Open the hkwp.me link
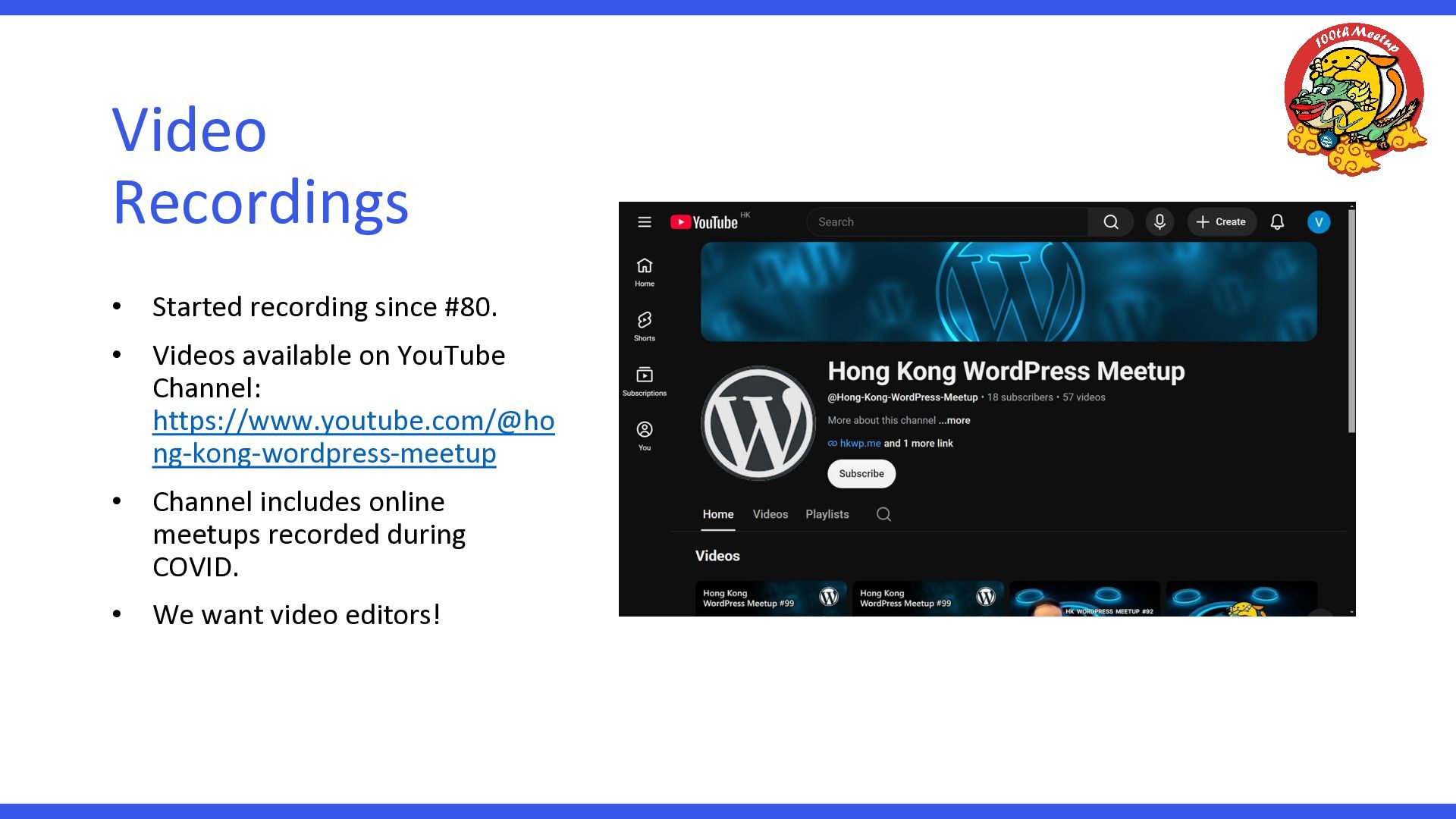This screenshot has height=819, width=1456. (860, 444)
